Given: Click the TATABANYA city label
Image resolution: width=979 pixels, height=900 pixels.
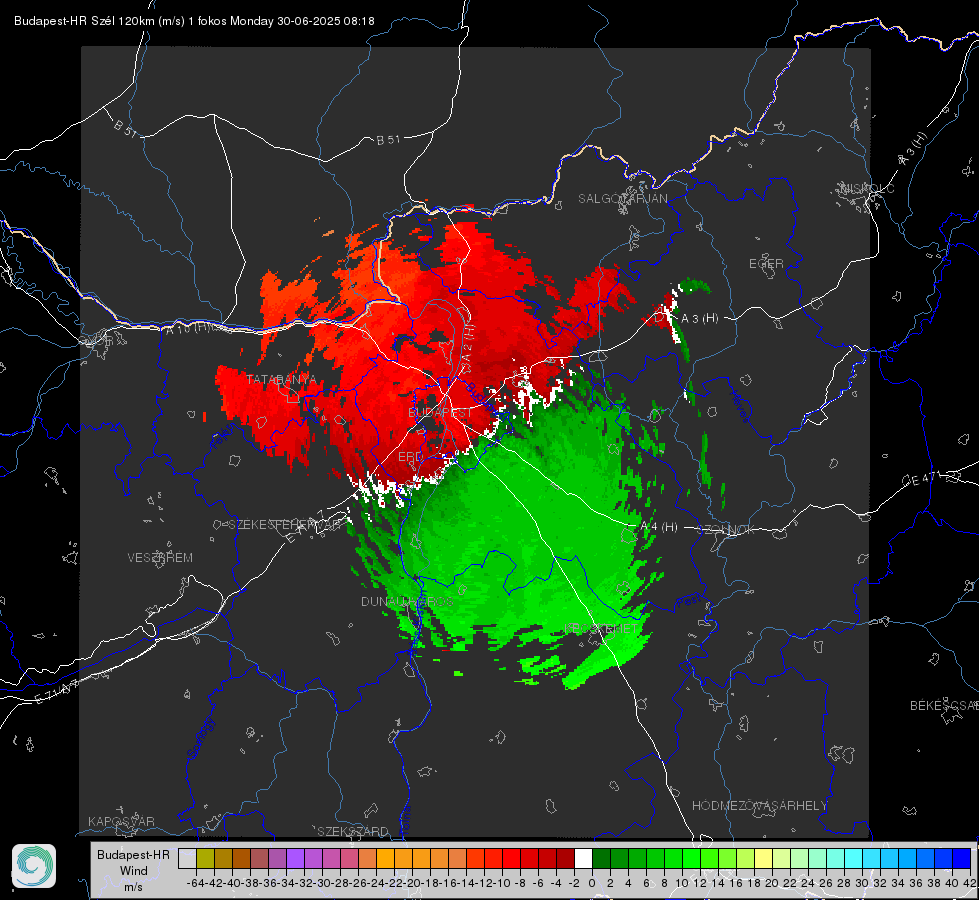Looking at the screenshot, I should point(281,380).
